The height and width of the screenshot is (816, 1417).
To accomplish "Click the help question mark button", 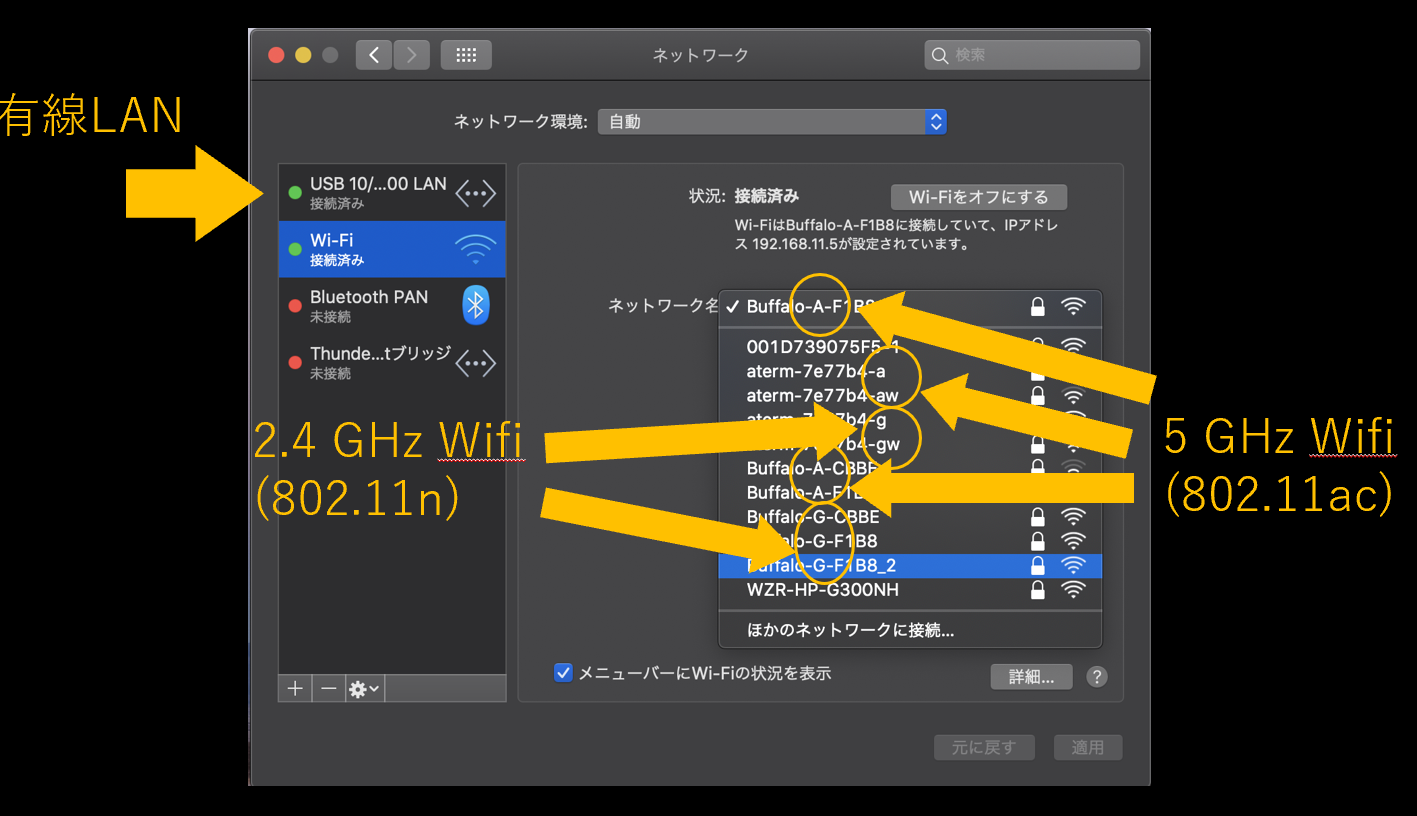I will (x=1096, y=677).
